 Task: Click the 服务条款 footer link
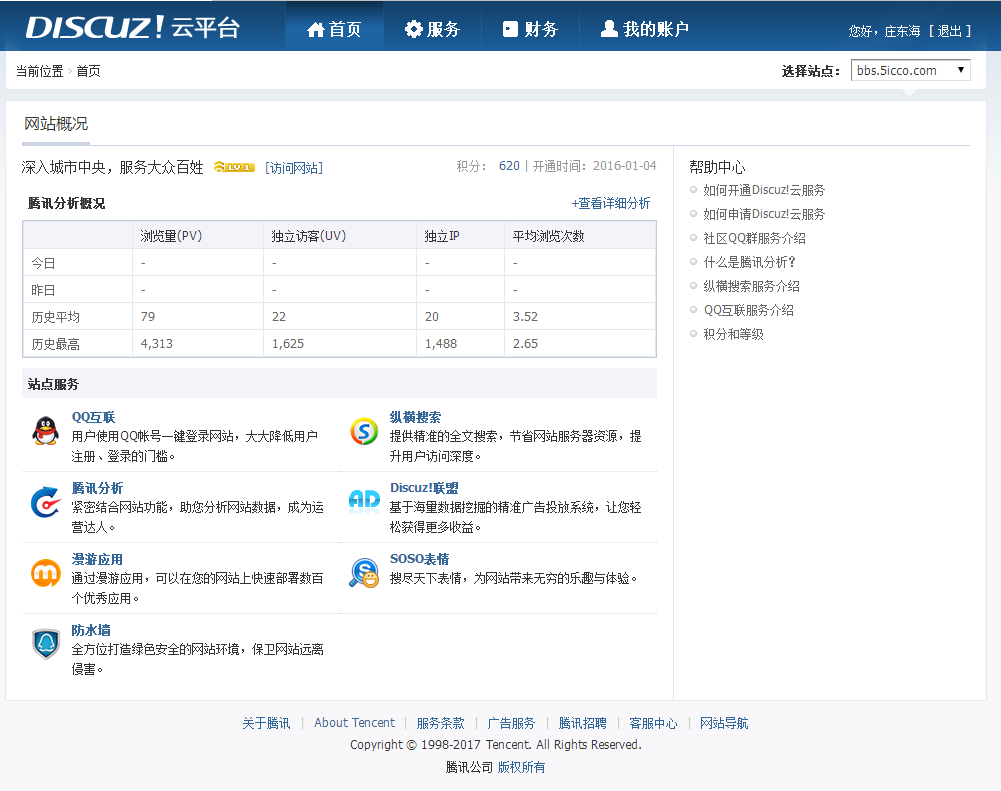pos(440,723)
